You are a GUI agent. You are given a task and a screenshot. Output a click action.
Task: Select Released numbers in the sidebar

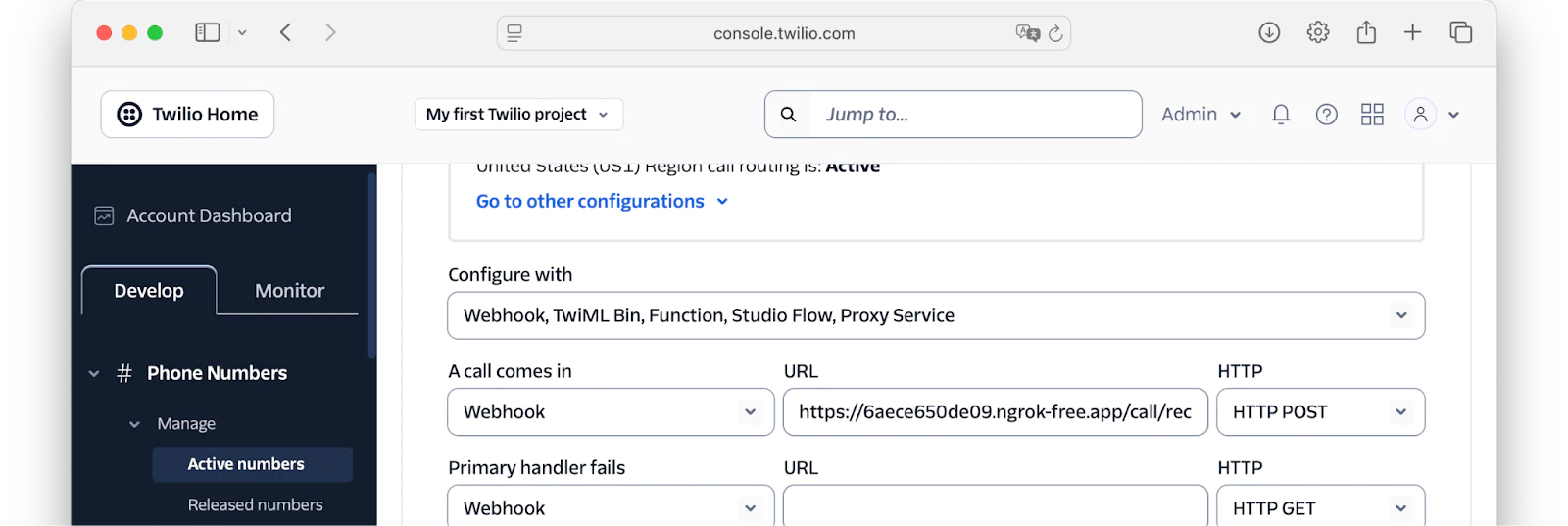(255, 505)
